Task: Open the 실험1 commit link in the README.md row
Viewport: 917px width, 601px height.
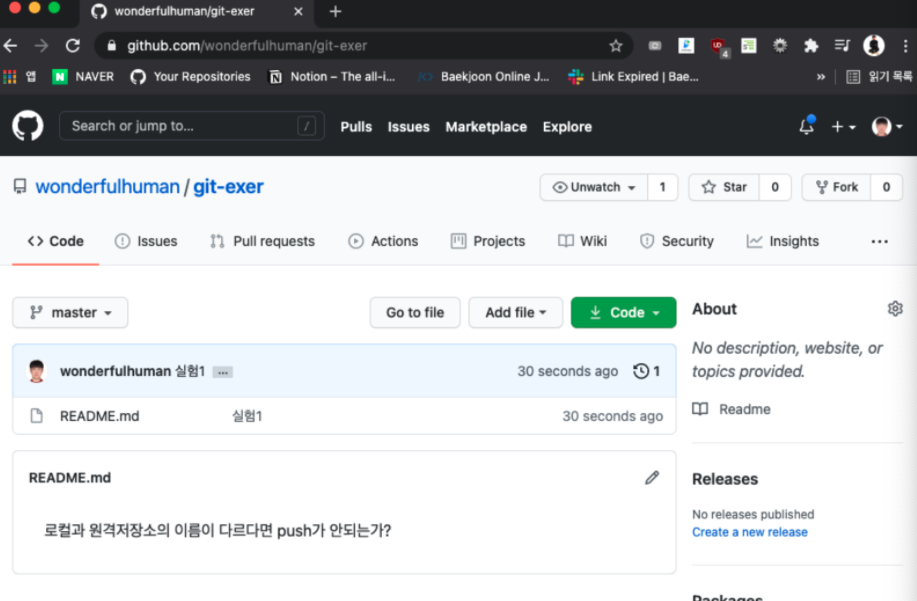Action: (247, 416)
